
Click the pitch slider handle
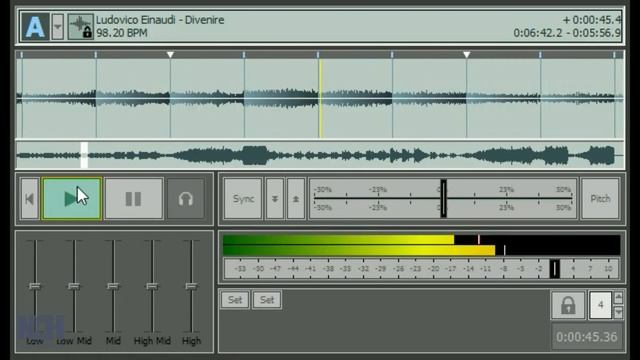point(443,199)
